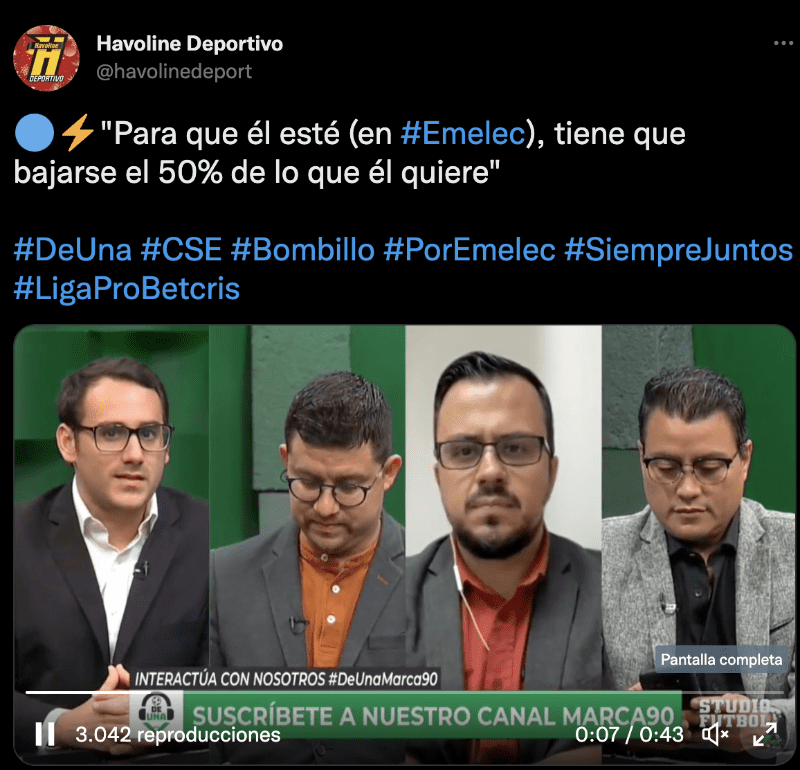Pause the video playback

[45, 734]
